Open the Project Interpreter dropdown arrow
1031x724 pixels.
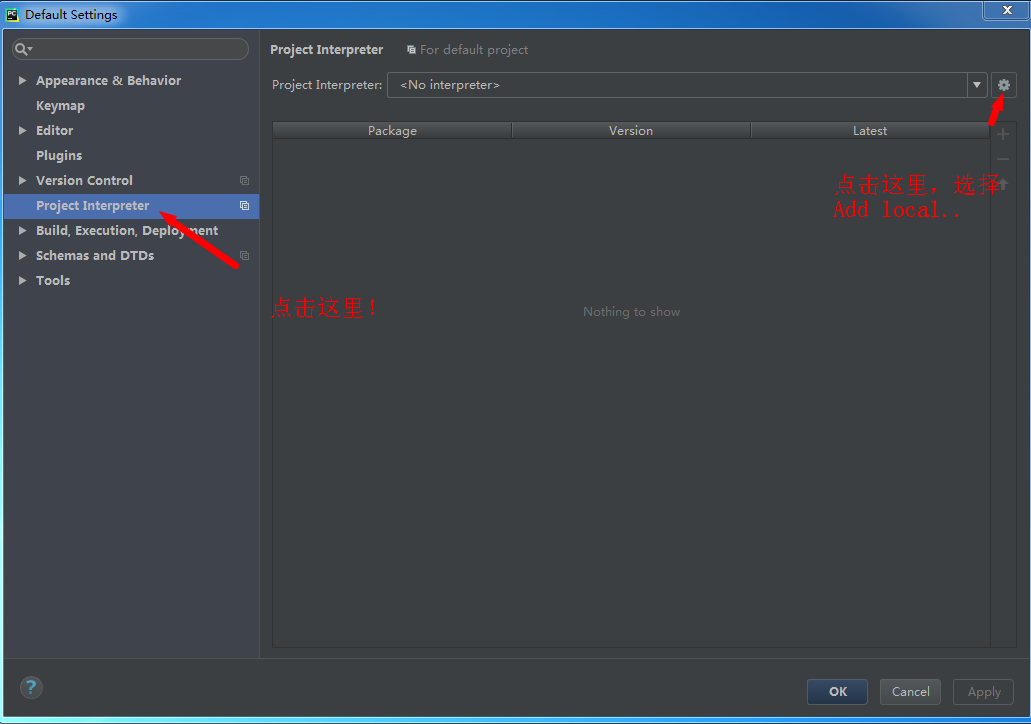pyautogui.click(x=977, y=85)
